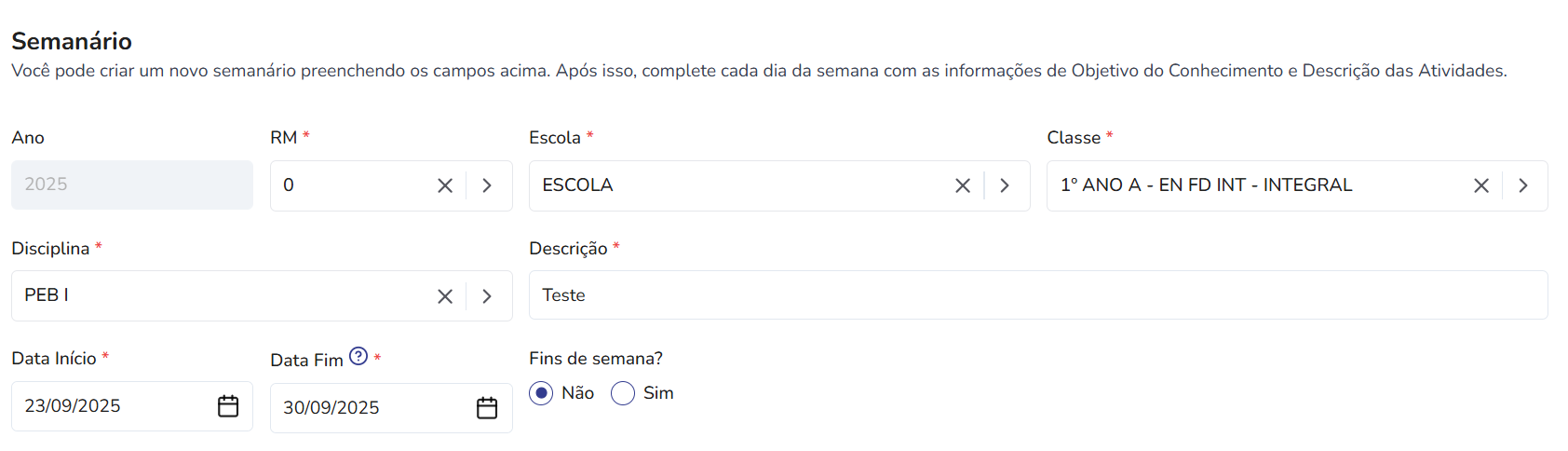
Task: Expand the Escola dropdown arrow
Action: point(1005,185)
